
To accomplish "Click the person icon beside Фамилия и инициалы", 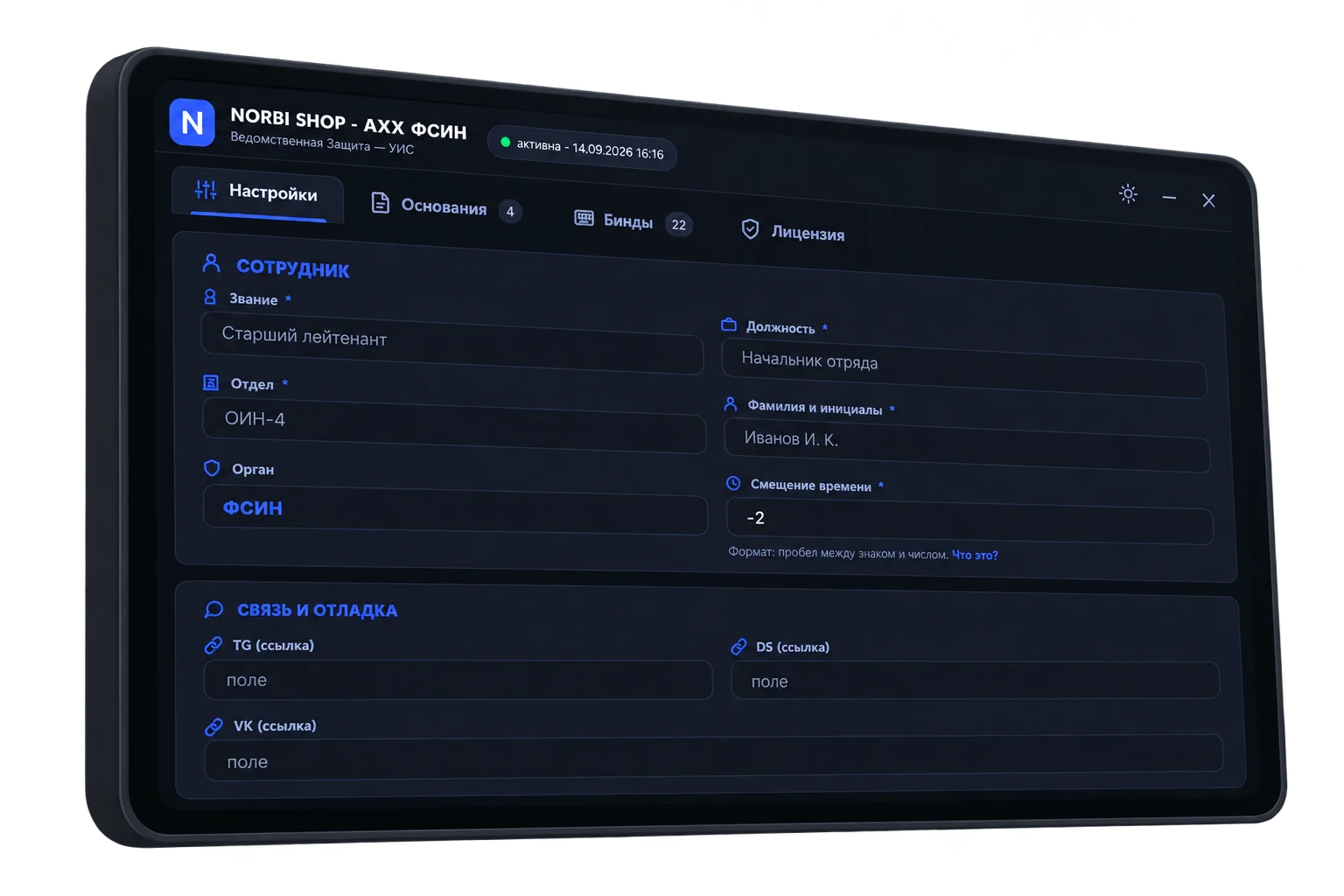I will [x=731, y=403].
